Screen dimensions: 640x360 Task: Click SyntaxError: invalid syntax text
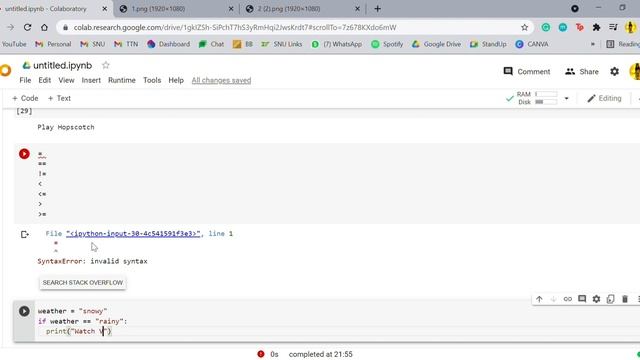[x=92, y=261]
